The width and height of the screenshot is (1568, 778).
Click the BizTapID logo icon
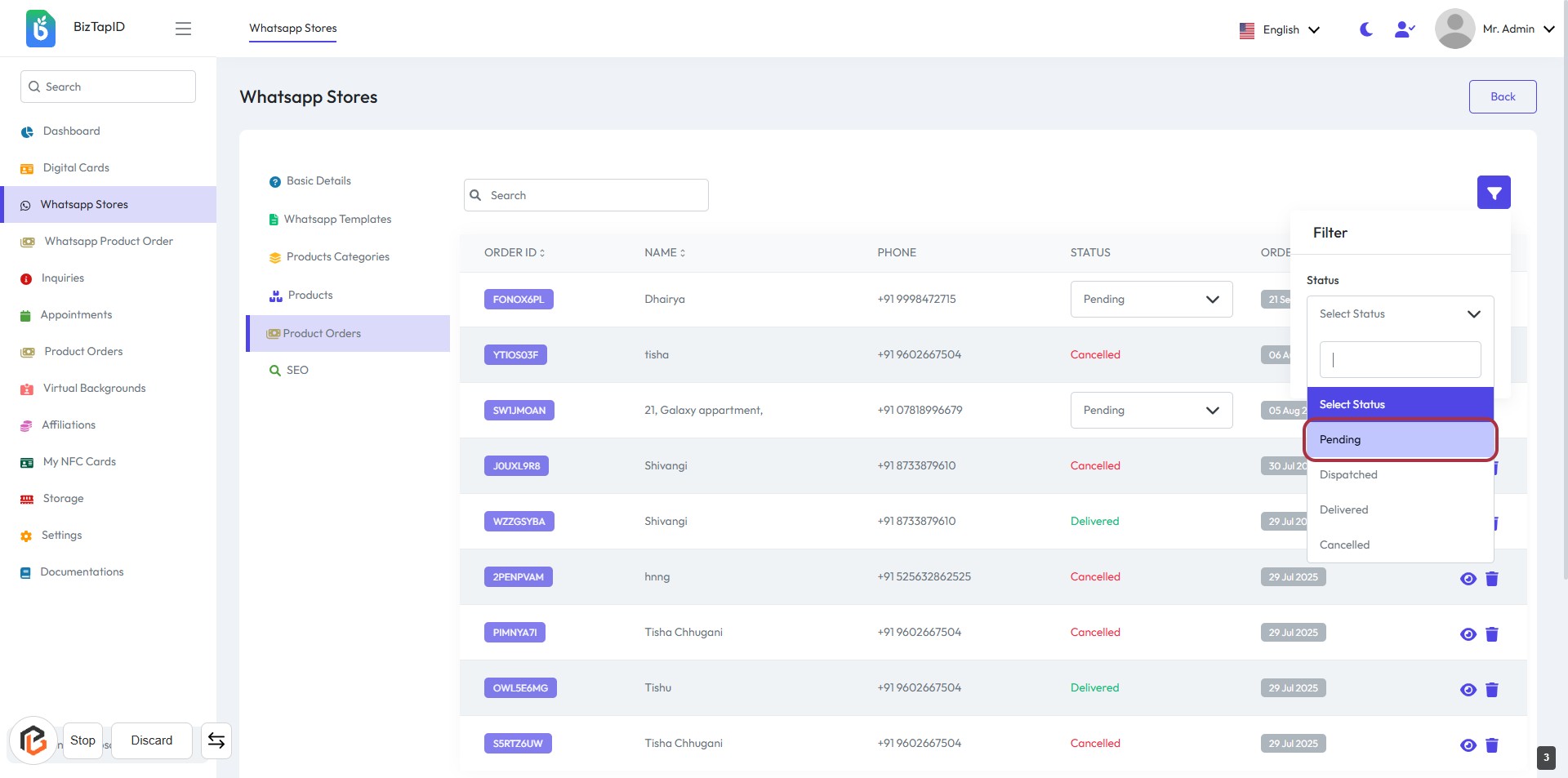pyautogui.click(x=40, y=29)
